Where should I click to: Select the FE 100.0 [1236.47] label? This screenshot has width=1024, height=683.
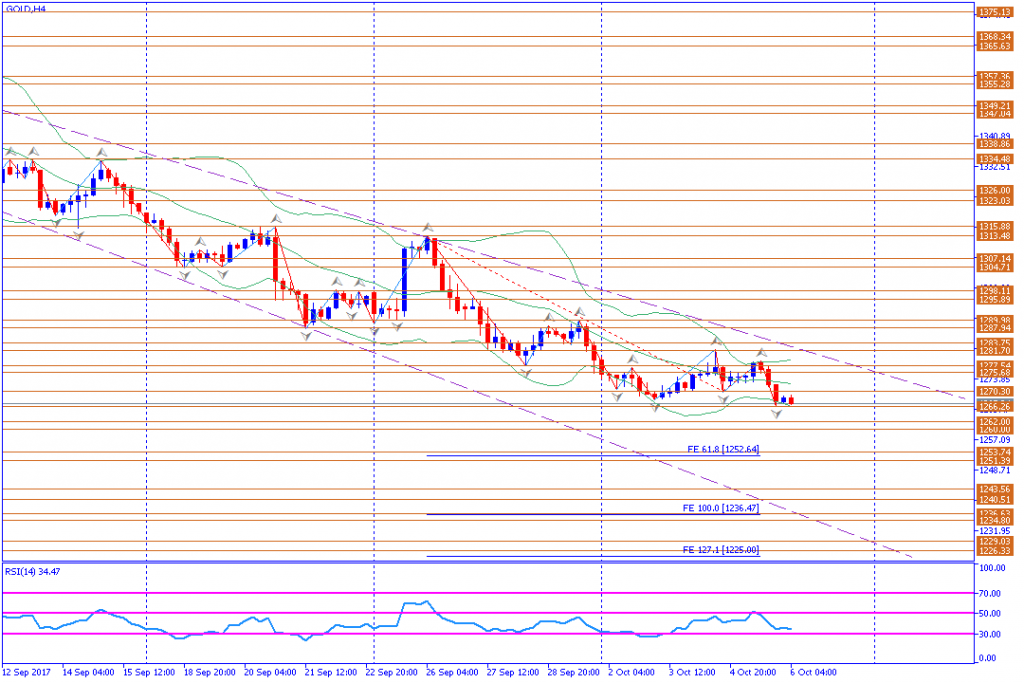721,508
